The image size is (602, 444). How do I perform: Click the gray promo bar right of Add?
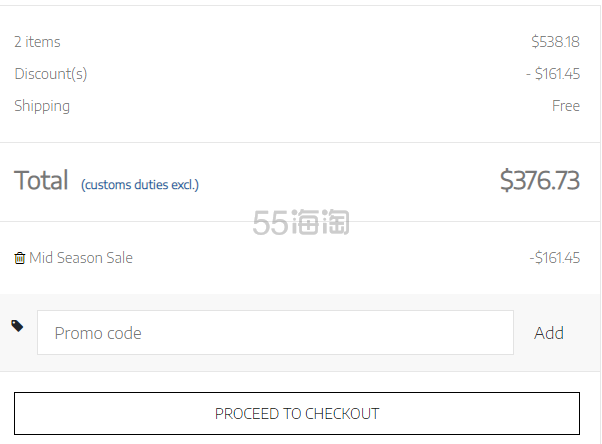pyautogui.click(x=588, y=333)
